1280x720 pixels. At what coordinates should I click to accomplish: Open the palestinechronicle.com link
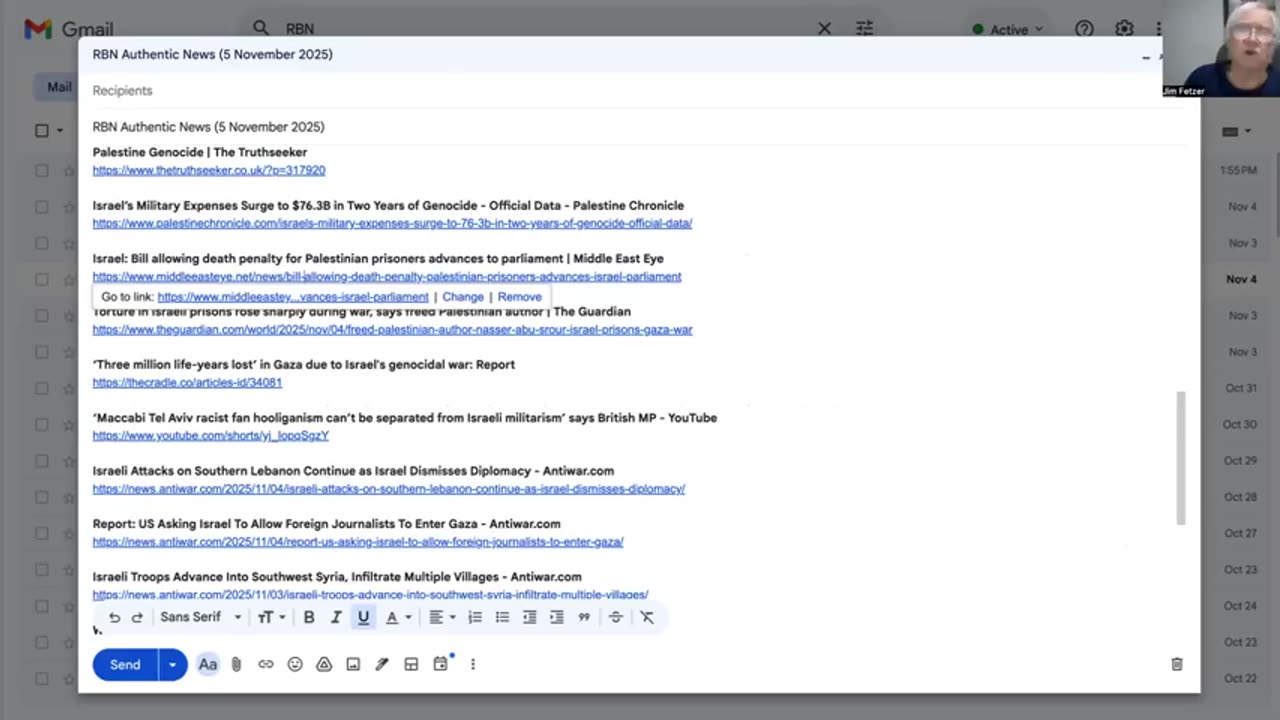392,223
